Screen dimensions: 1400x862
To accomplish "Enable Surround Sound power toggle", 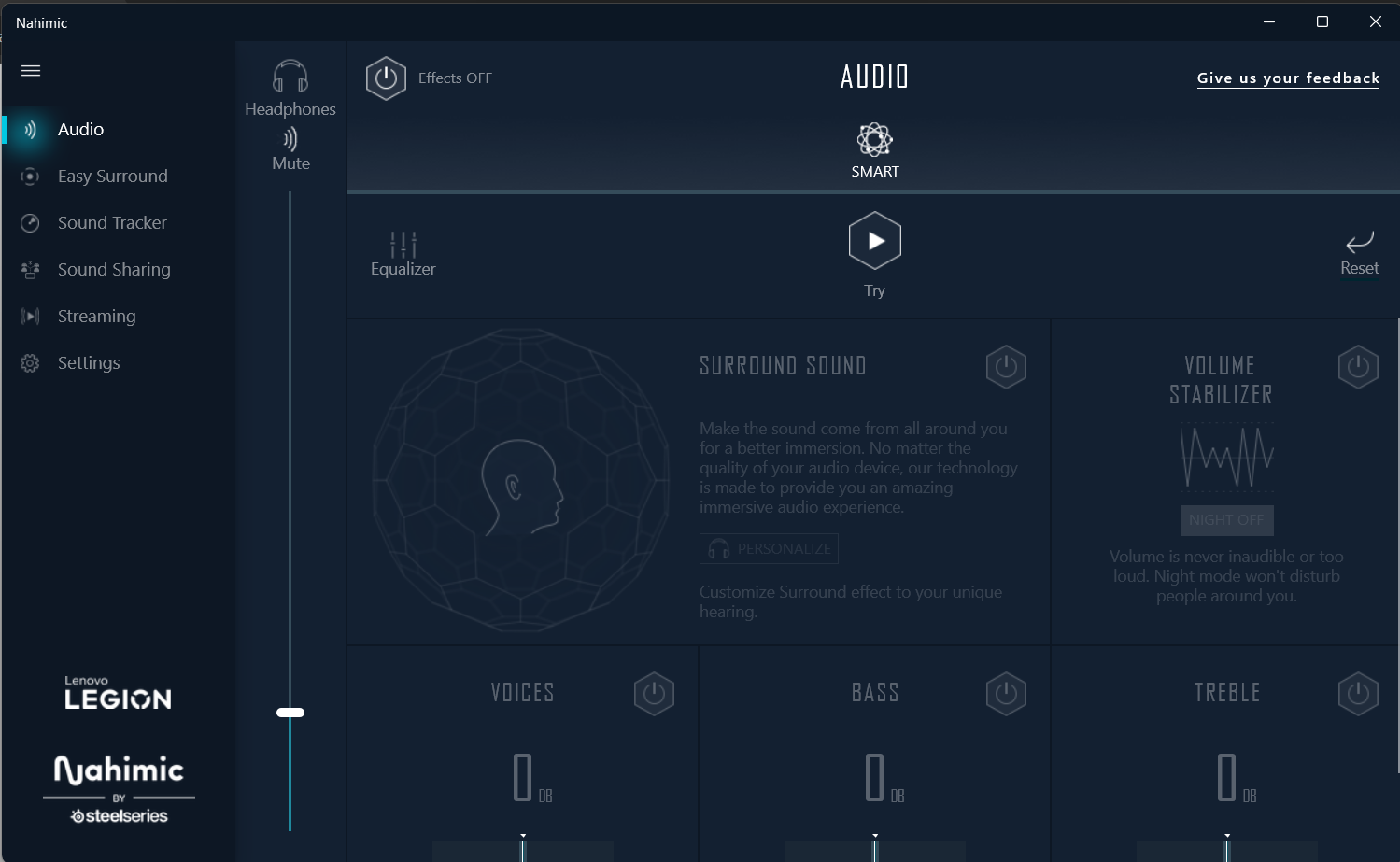I will (1006, 367).
